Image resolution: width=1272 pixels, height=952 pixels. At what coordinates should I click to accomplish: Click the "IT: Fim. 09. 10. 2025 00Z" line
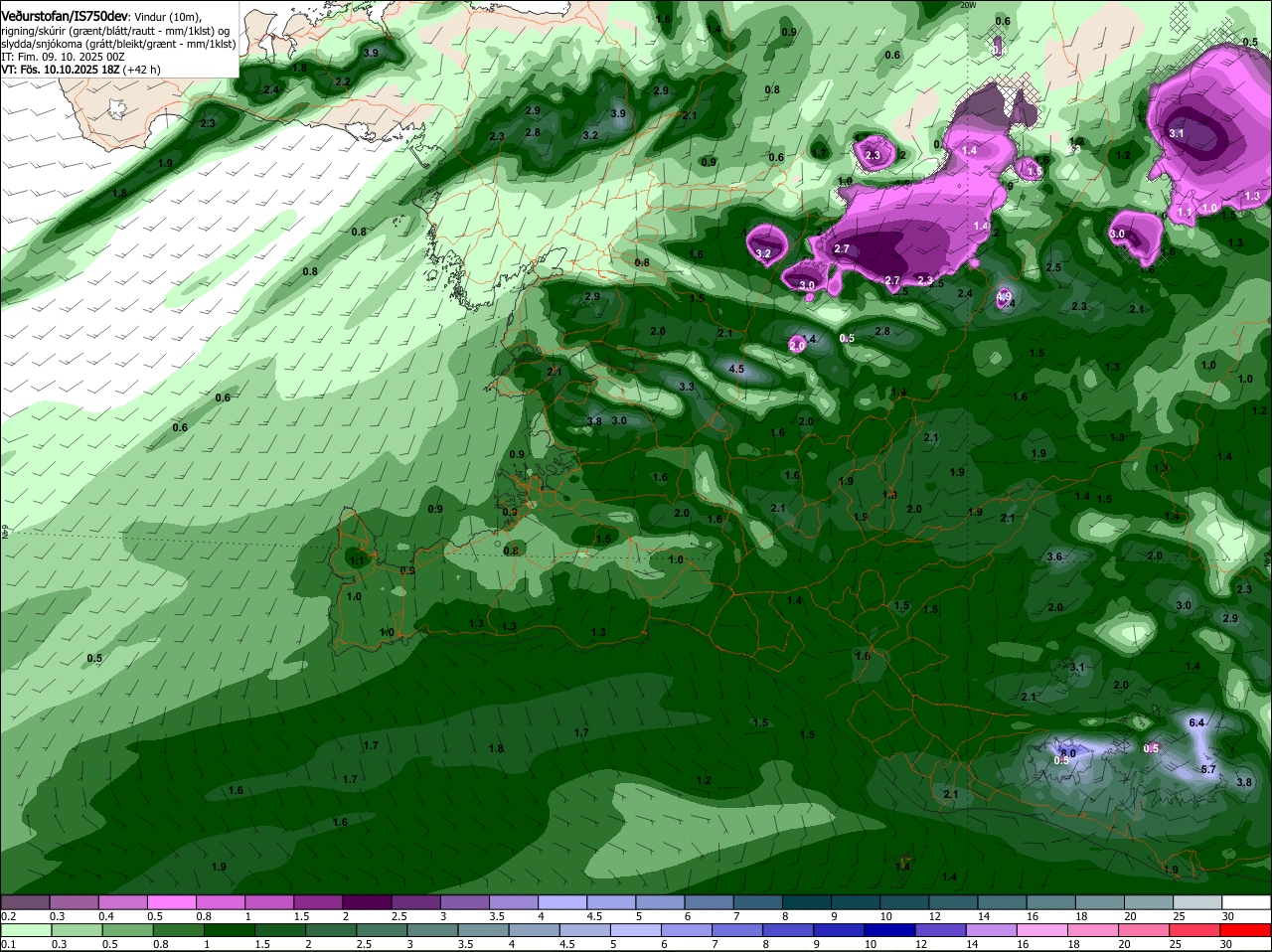[x=63, y=57]
